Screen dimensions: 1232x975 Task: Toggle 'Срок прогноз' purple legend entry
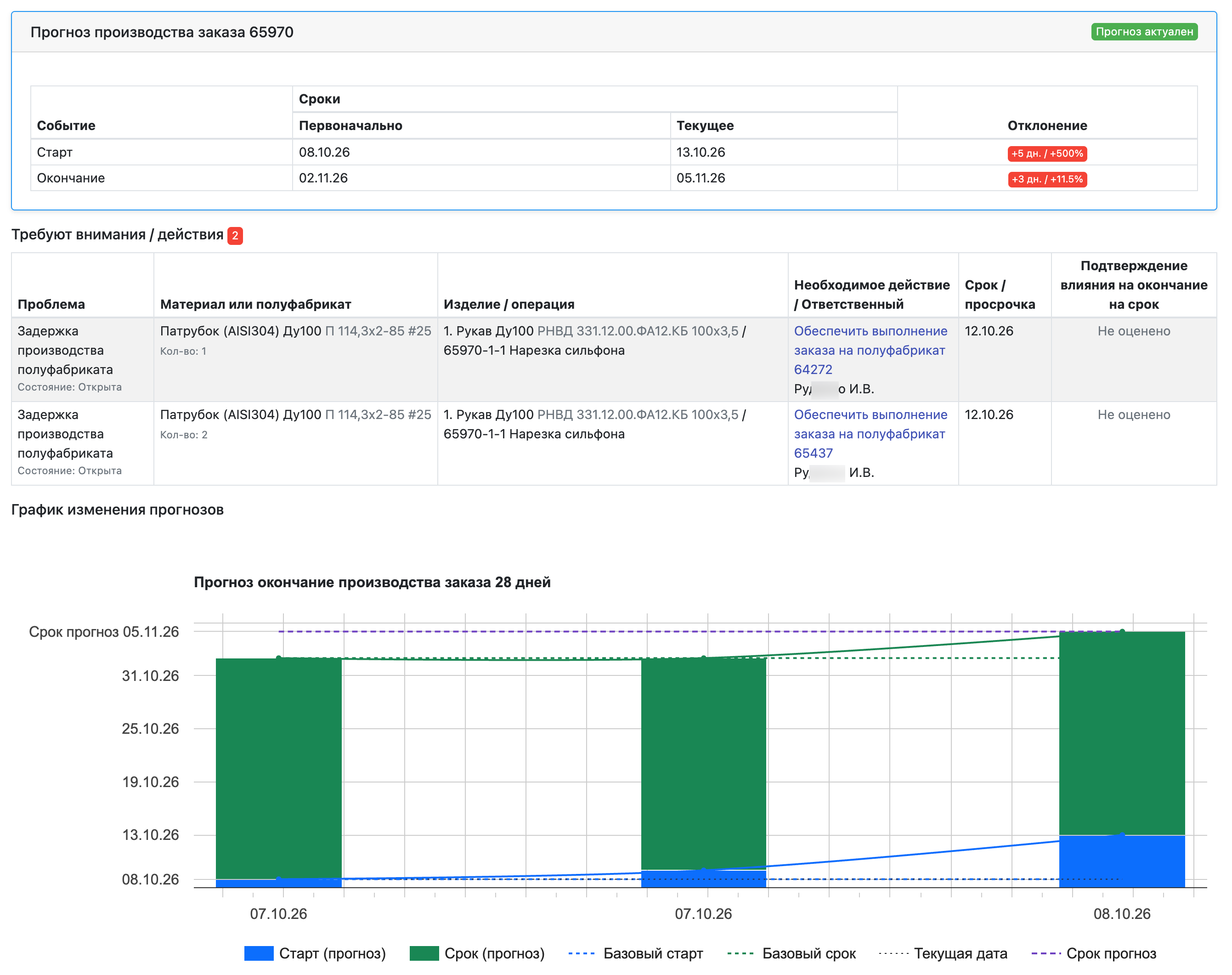(1094, 953)
